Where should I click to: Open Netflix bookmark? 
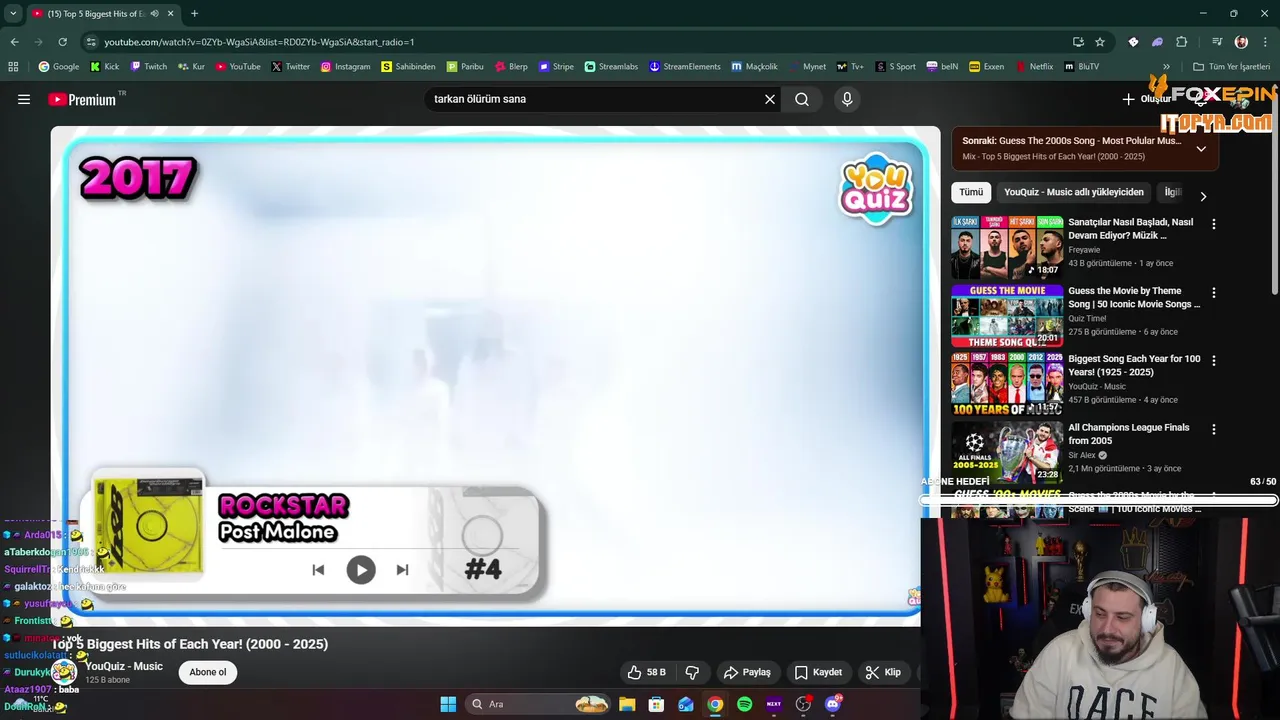point(1034,66)
